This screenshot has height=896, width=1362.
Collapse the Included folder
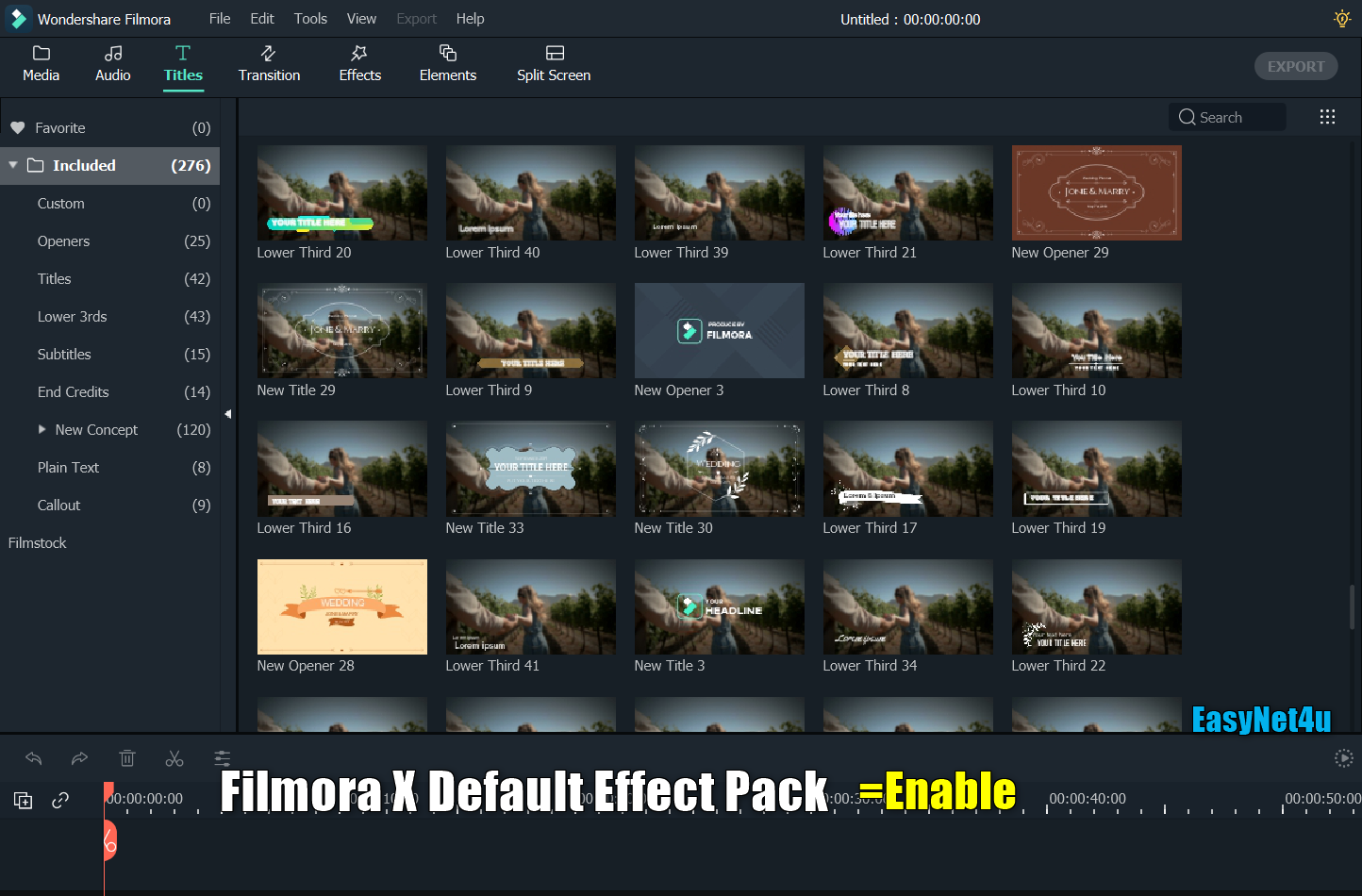tap(13, 165)
